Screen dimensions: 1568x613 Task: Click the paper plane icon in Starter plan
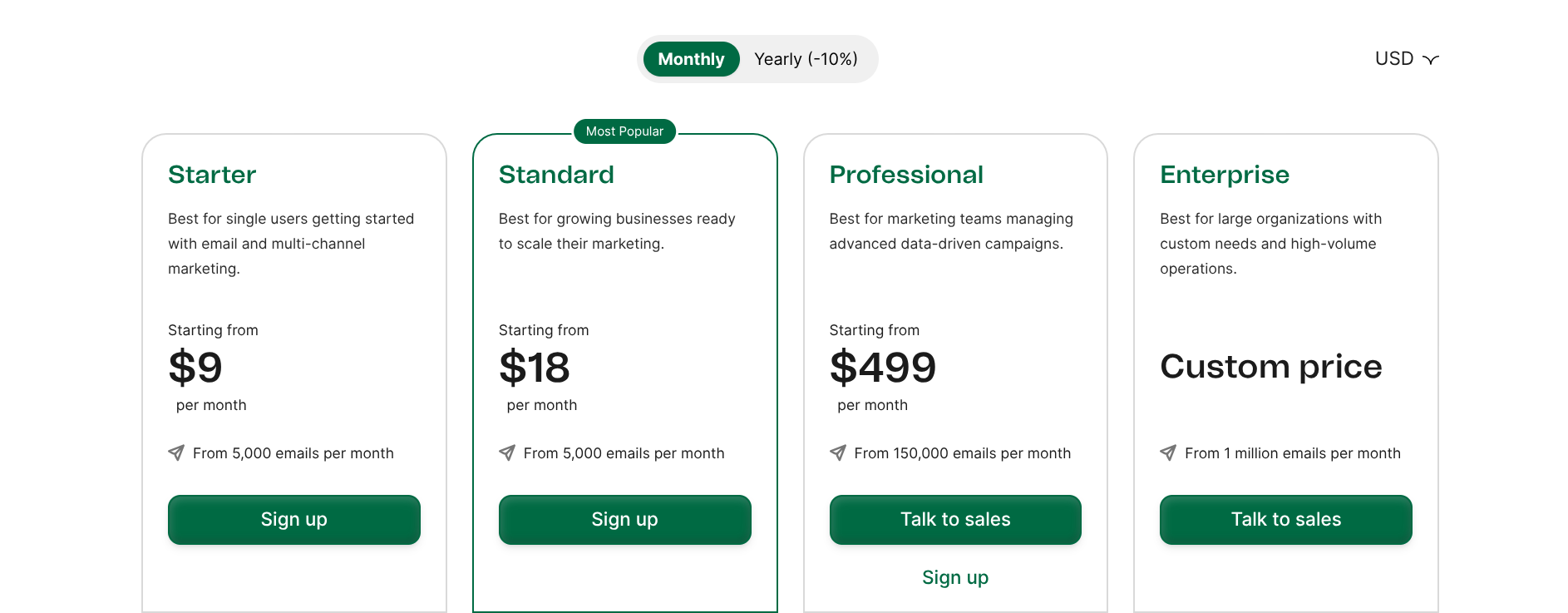pyautogui.click(x=176, y=453)
